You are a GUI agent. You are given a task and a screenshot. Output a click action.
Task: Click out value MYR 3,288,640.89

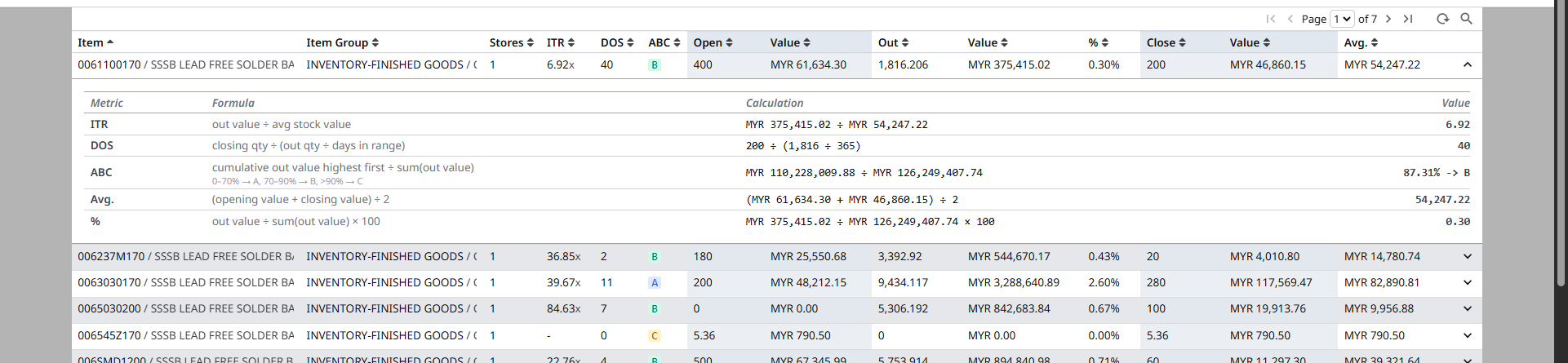tap(1014, 282)
